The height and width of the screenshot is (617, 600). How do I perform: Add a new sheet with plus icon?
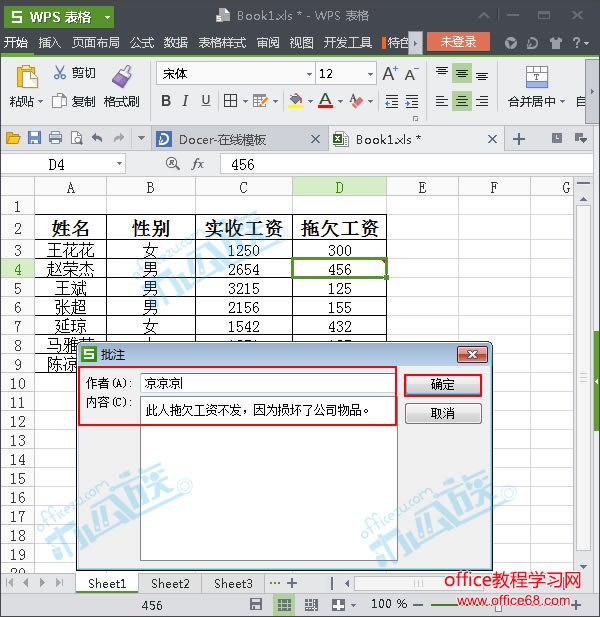point(292,583)
